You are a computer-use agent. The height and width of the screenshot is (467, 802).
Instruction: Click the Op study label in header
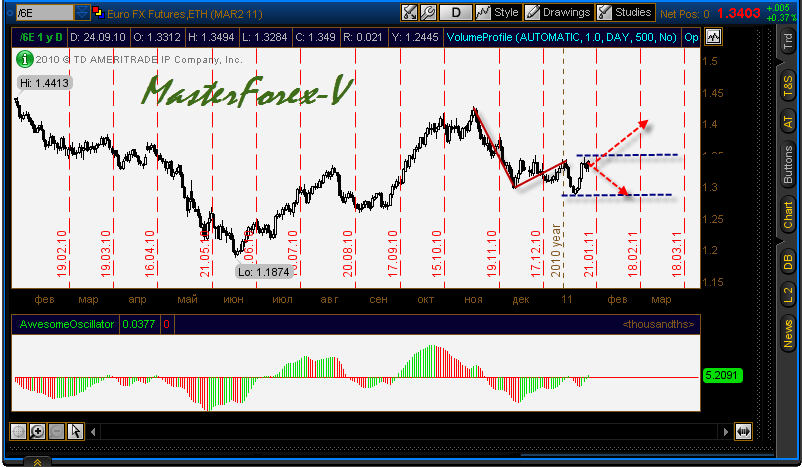[x=691, y=37]
